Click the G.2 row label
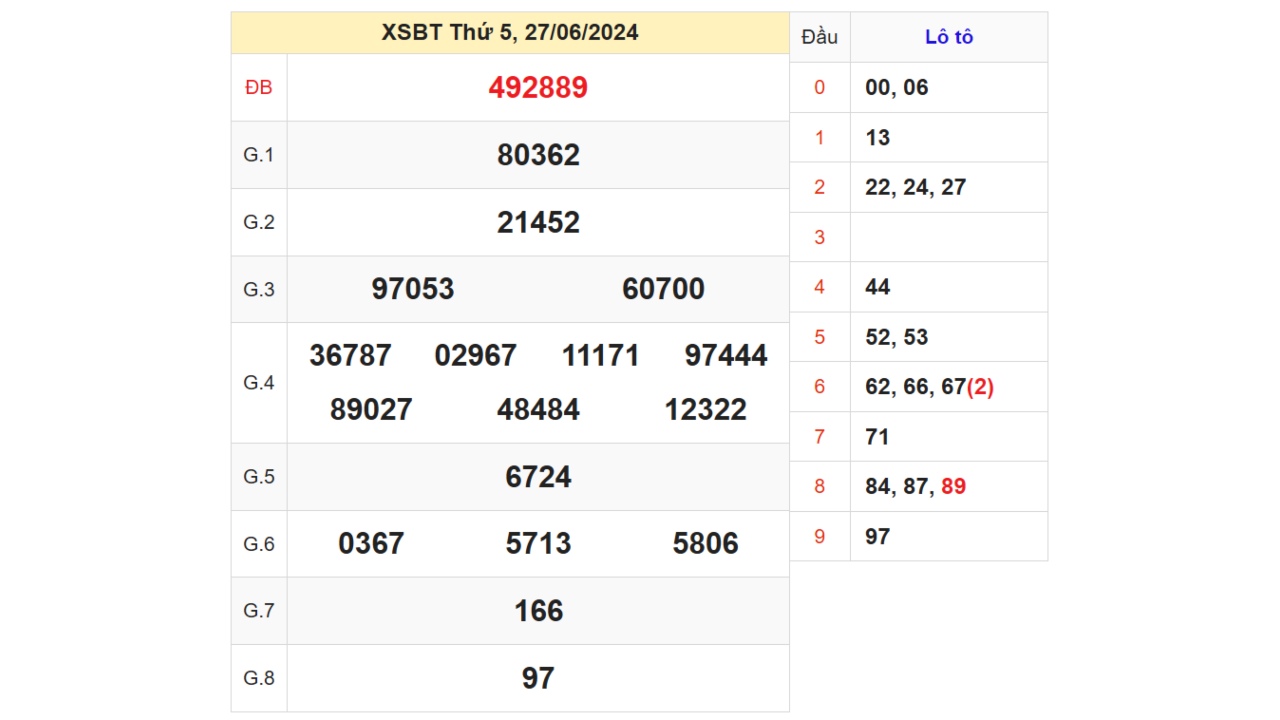This screenshot has height=720, width=1280. [258, 222]
